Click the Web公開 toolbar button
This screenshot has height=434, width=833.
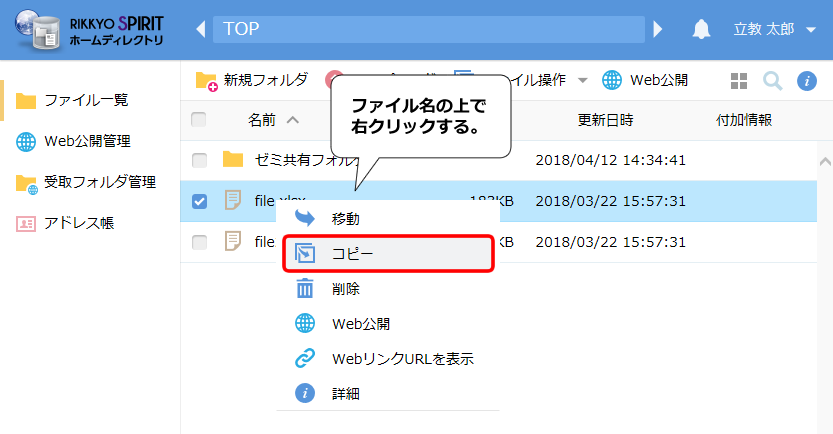point(645,80)
